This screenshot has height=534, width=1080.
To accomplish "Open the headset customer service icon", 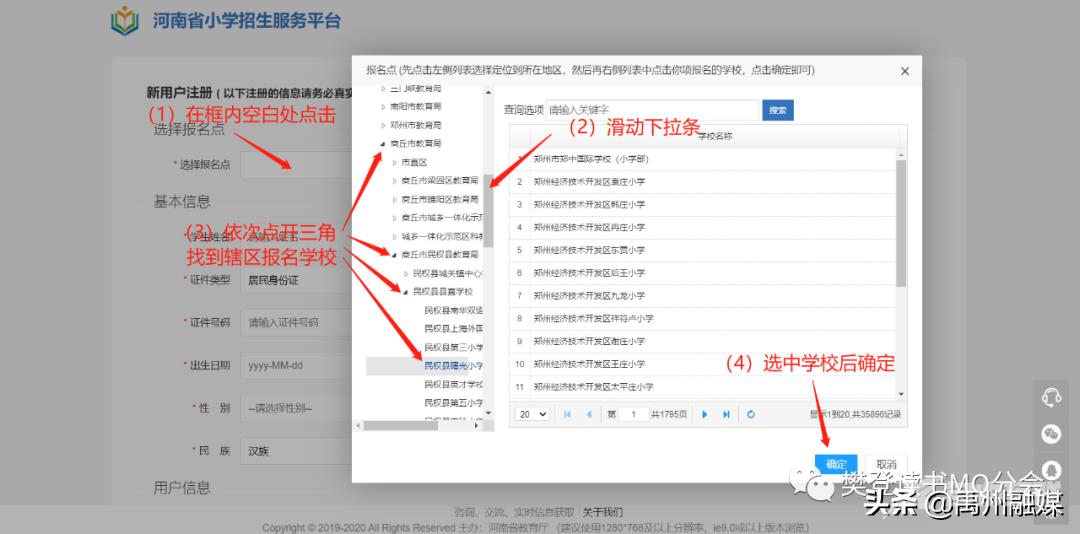I will click(x=1051, y=397).
